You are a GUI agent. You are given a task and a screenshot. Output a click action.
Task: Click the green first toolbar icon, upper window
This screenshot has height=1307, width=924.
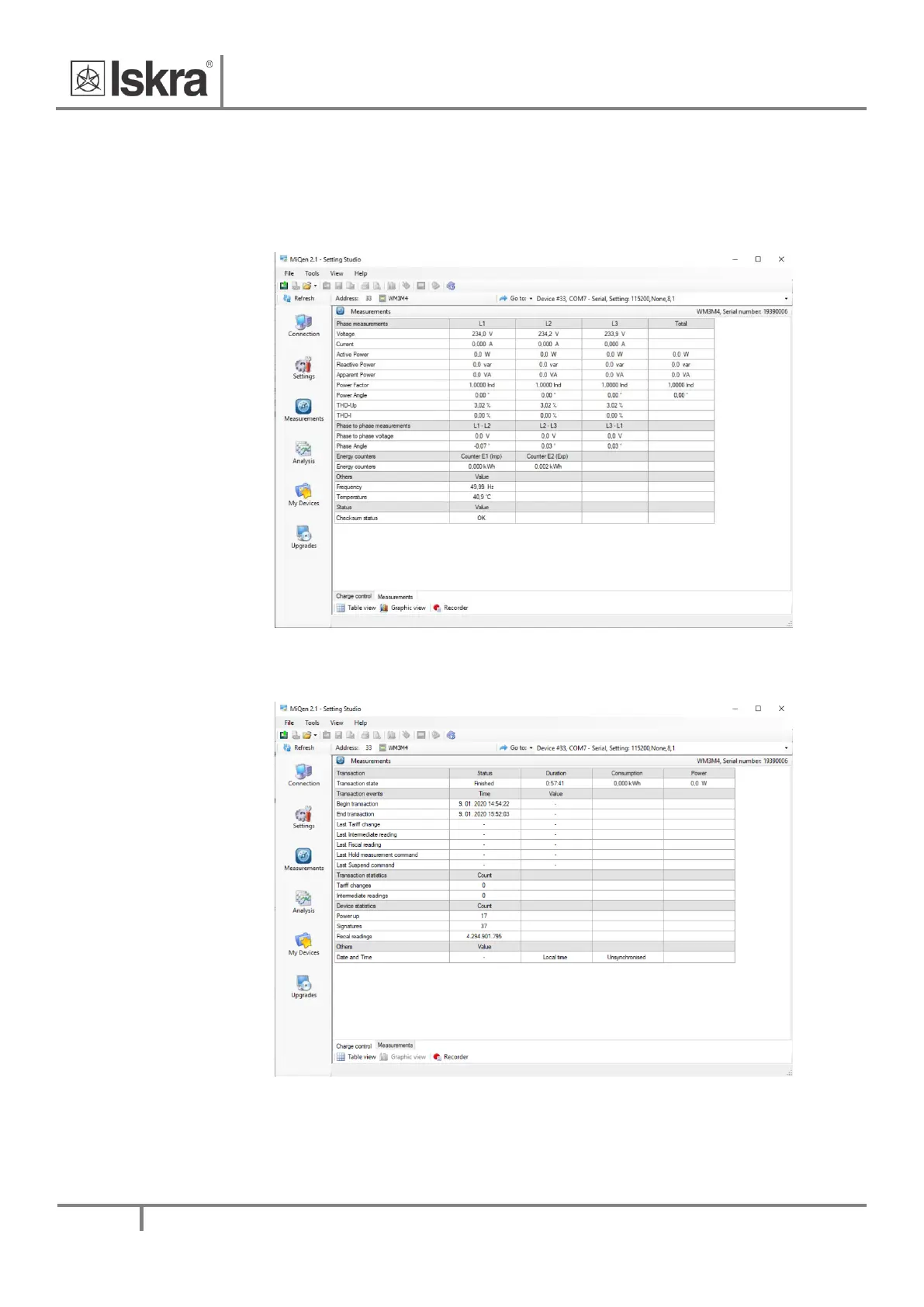tap(284, 286)
